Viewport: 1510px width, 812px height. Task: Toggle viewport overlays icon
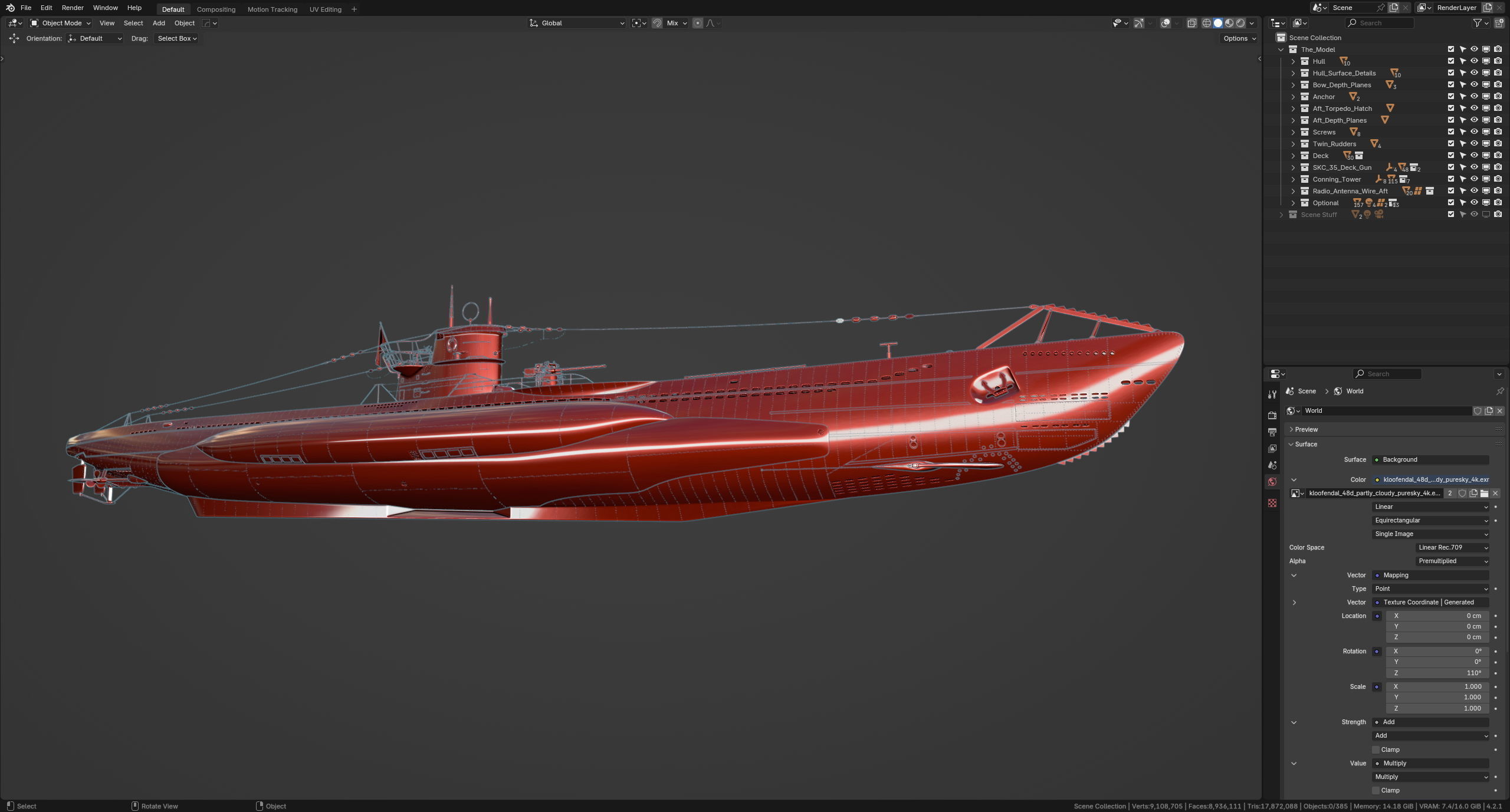(1166, 23)
